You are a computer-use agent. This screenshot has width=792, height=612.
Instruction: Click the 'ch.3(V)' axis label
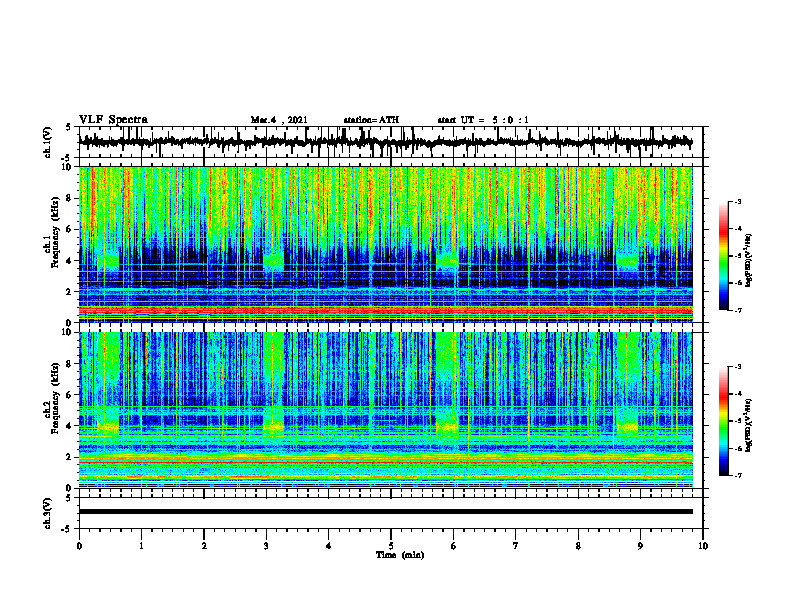click(x=48, y=513)
